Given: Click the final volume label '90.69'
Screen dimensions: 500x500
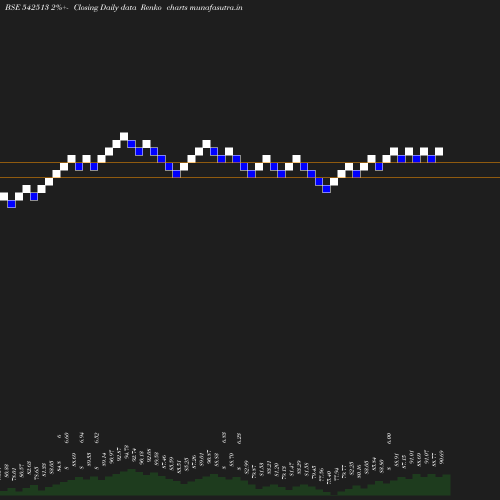Looking at the screenshot, I should coord(442,457).
